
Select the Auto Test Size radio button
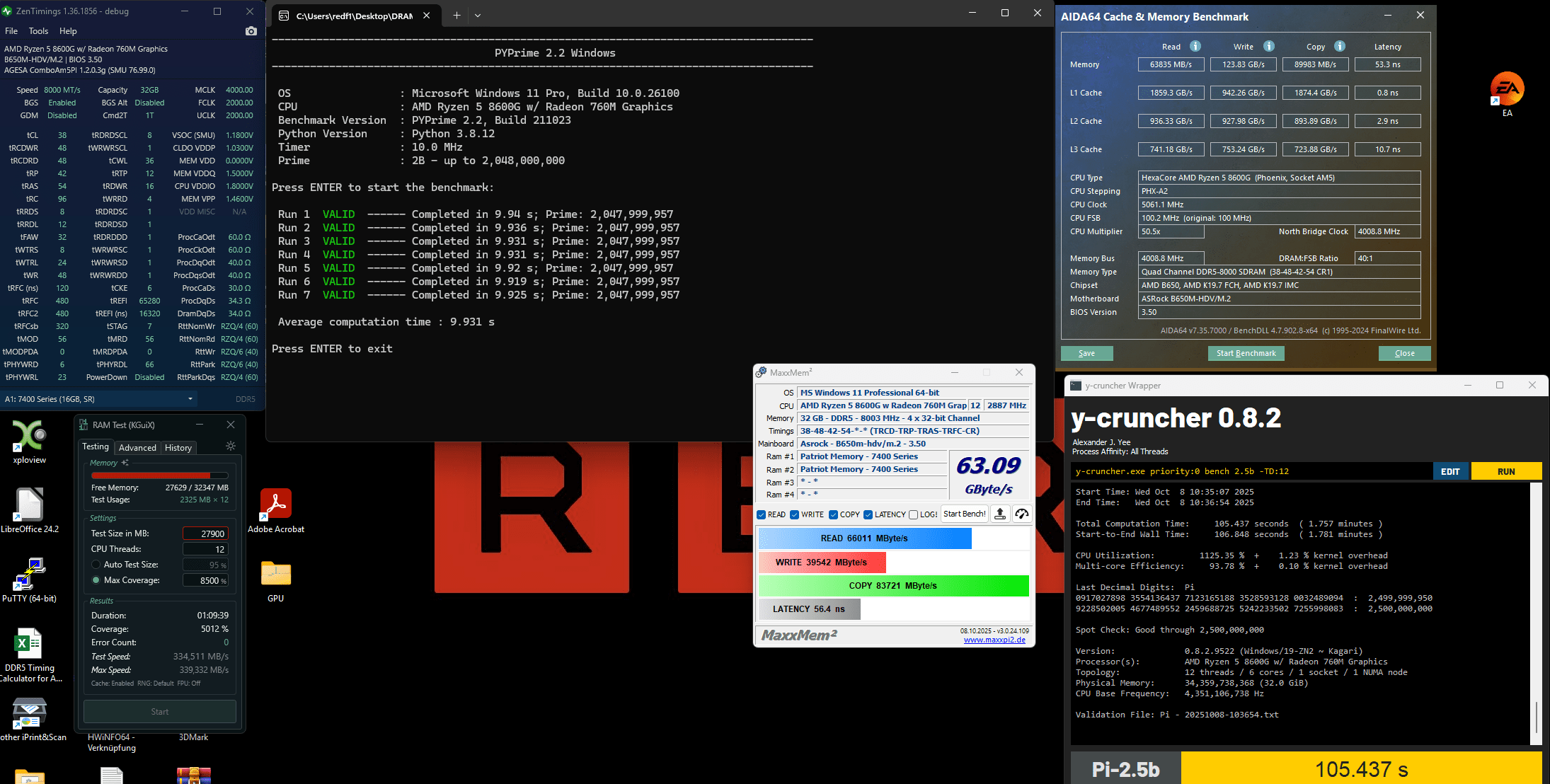96,565
